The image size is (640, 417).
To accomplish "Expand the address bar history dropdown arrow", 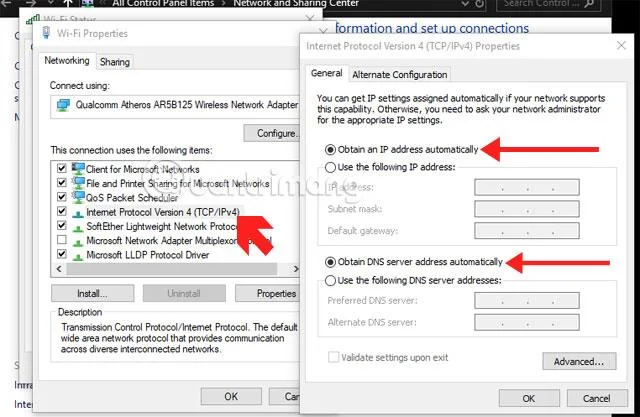I will click(x=464, y=4).
